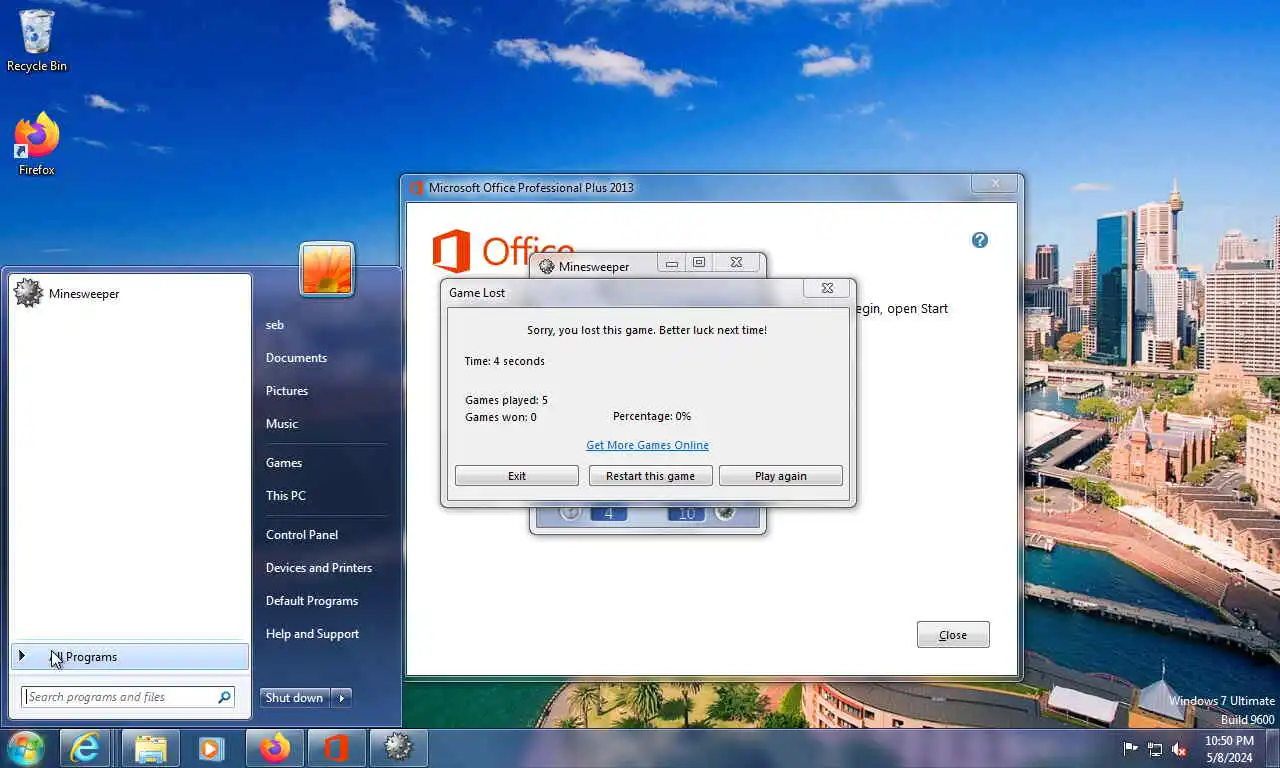Open Music from the Start menu
This screenshot has width=1280, height=768.
click(x=282, y=424)
